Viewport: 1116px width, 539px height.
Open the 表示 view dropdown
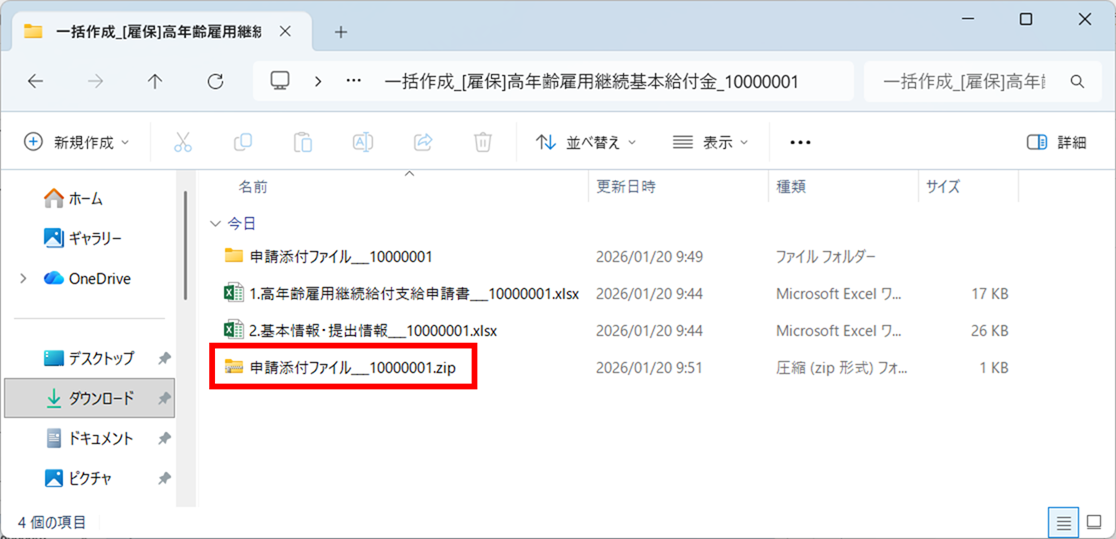pyautogui.click(x=710, y=142)
